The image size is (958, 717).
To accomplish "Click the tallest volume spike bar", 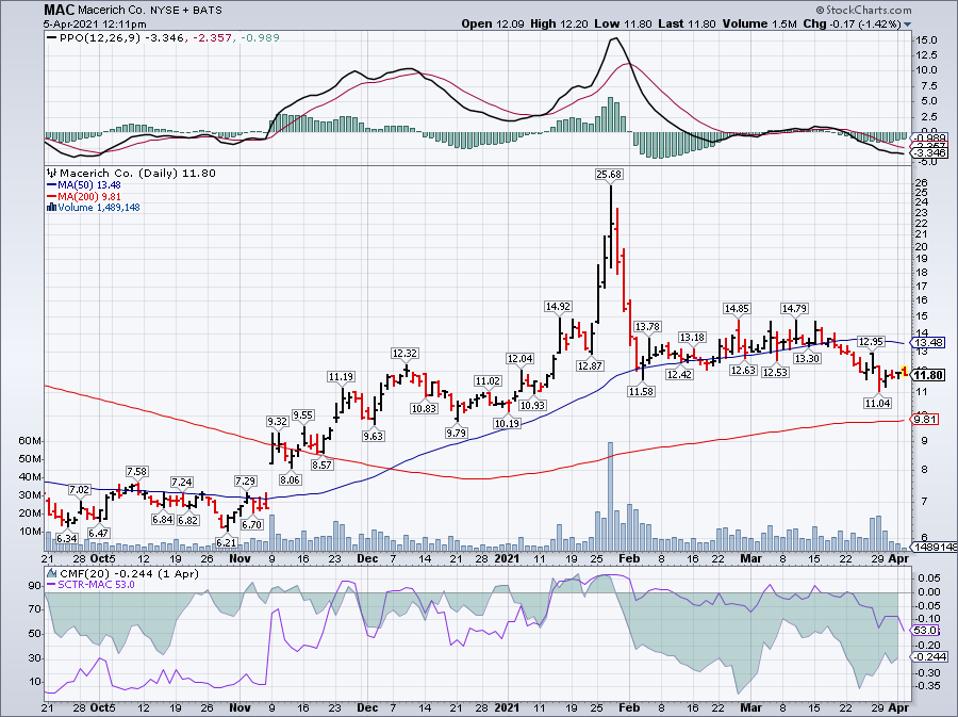I will tap(609, 497).
